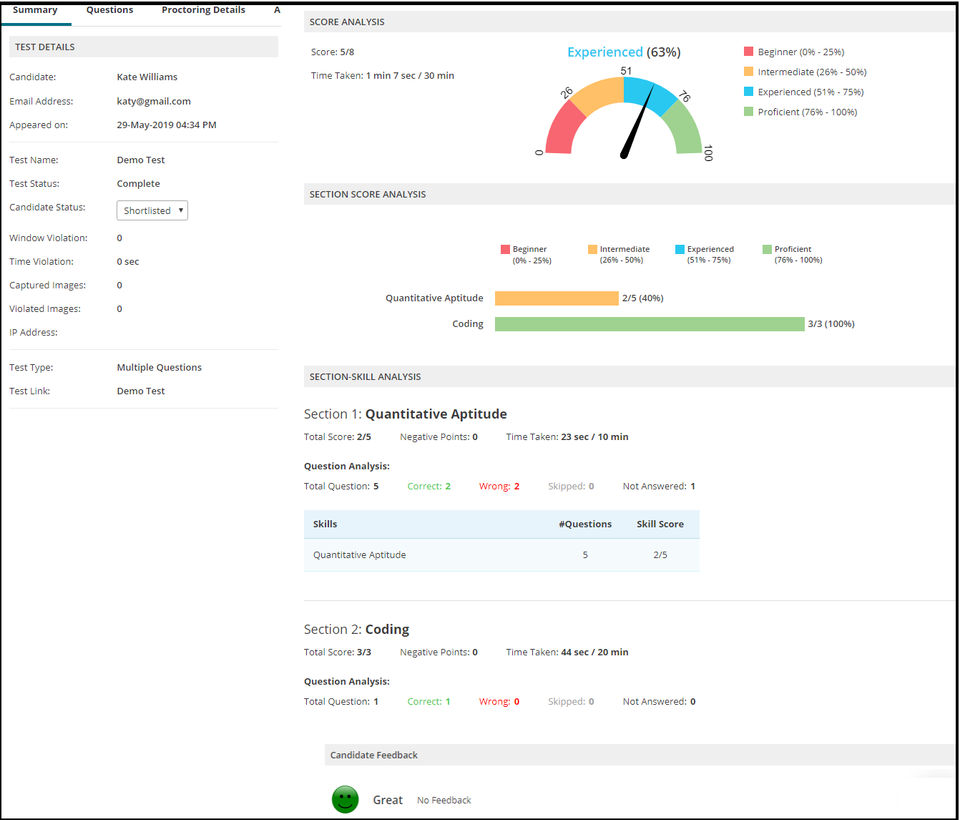The image size is (960, 820).
Task: Click the gauge needle in score analysis
Action: (x=637, y=122)
